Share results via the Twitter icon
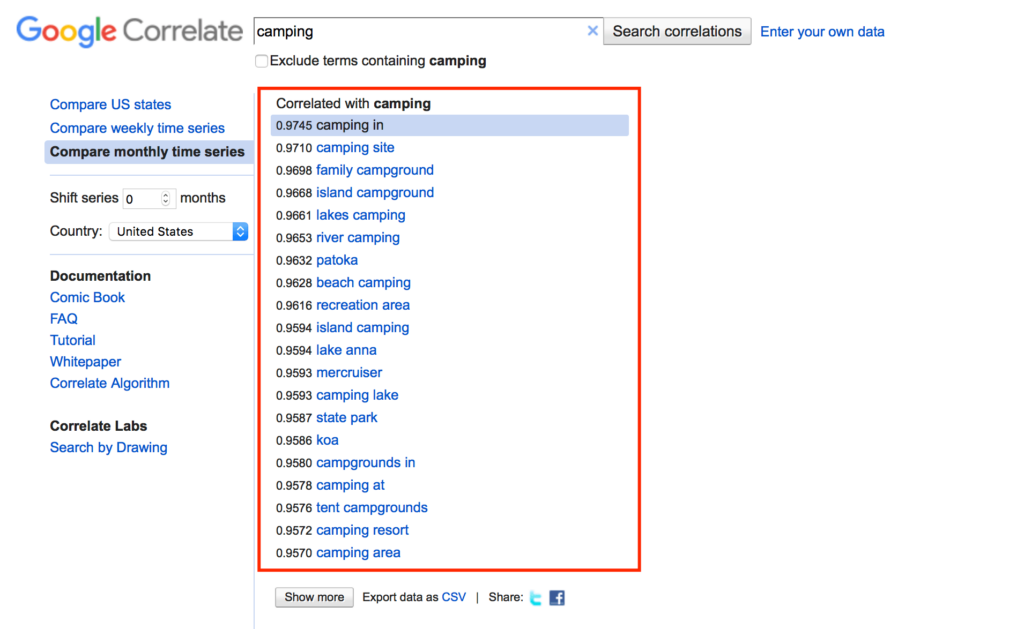Viewport: 1024px width, 629px height. (x=535, y=597)
